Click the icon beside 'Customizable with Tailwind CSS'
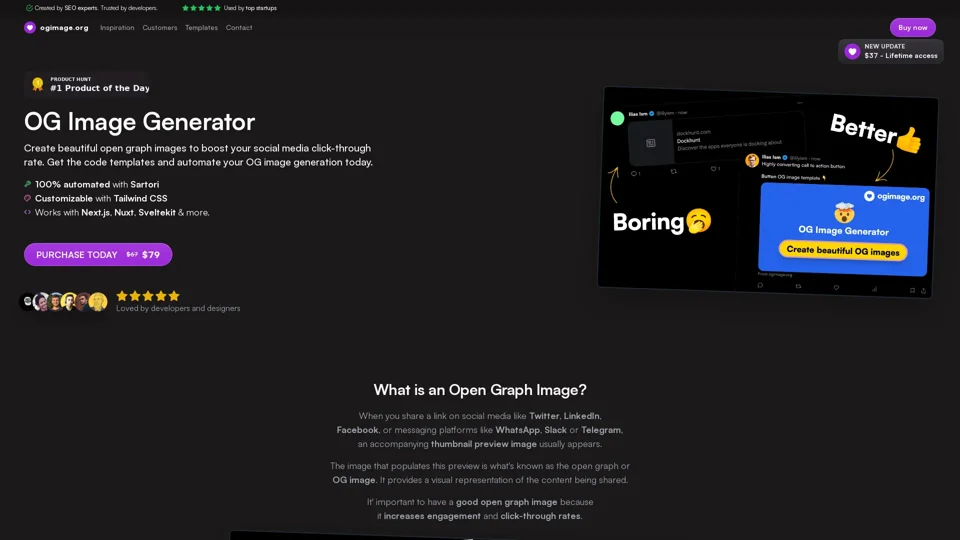Image resolution: width=960 pixels, height=540 pixels. [28, 198]
